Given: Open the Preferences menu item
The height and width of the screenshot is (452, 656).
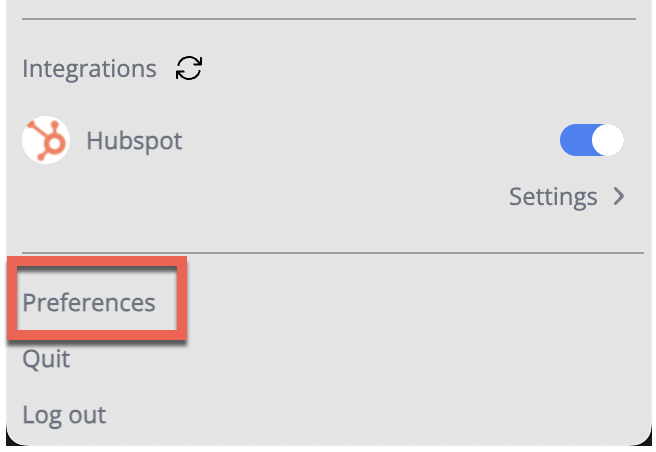Looking at the screenshot, I should pyautogui.click(x=89, y=302).
